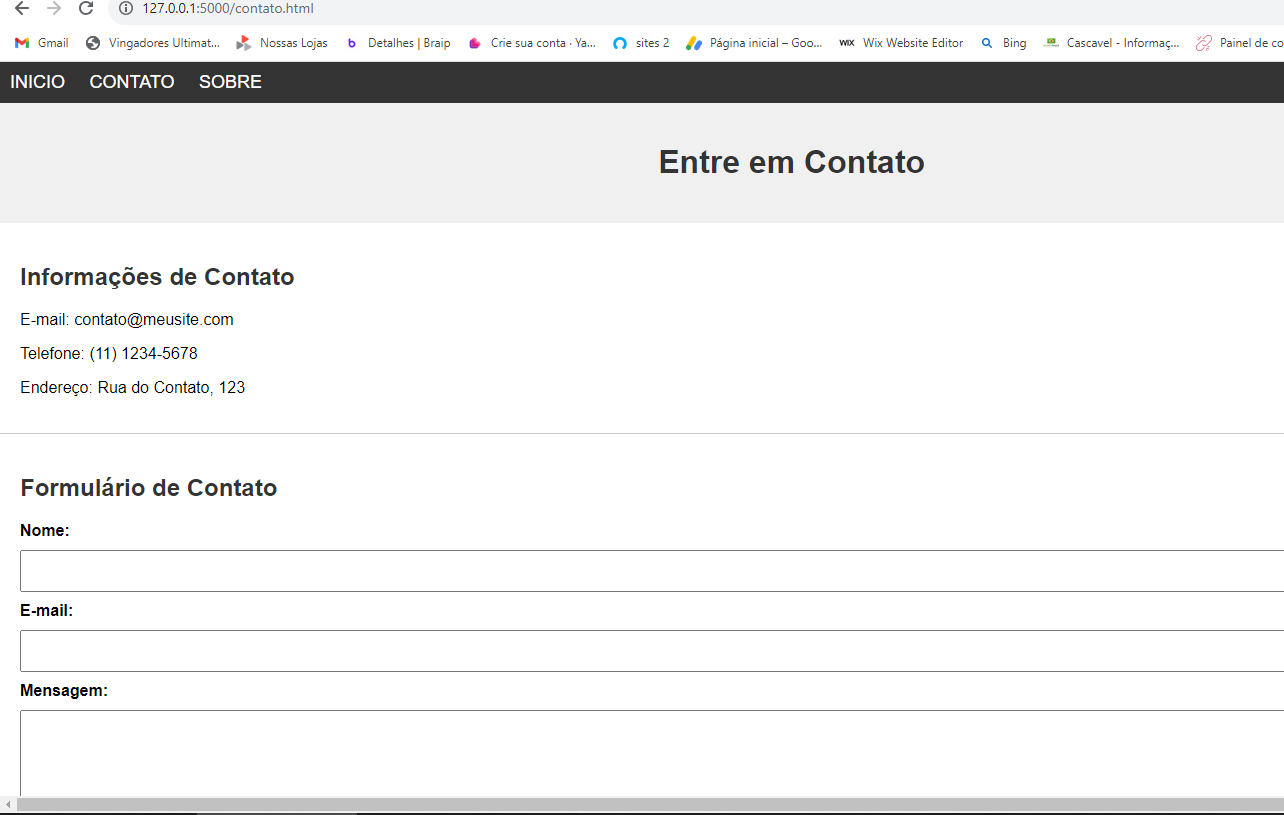Click the browser forward arrow
1284x815 pixels.
tap(54, 9)
